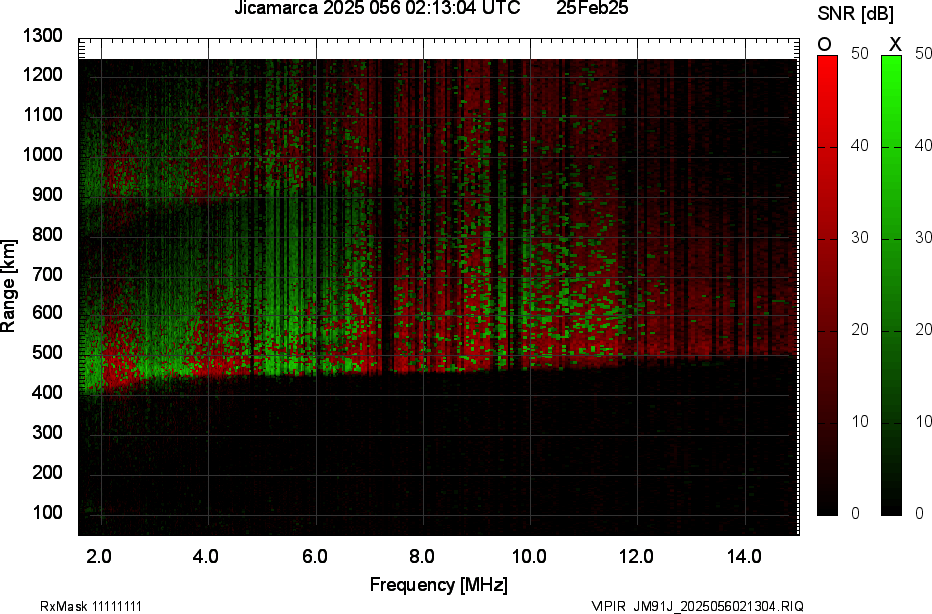Click the "Frequency [MHz]" axis label
This screenshot has width=932, height=614.
(x=439, y=585)
